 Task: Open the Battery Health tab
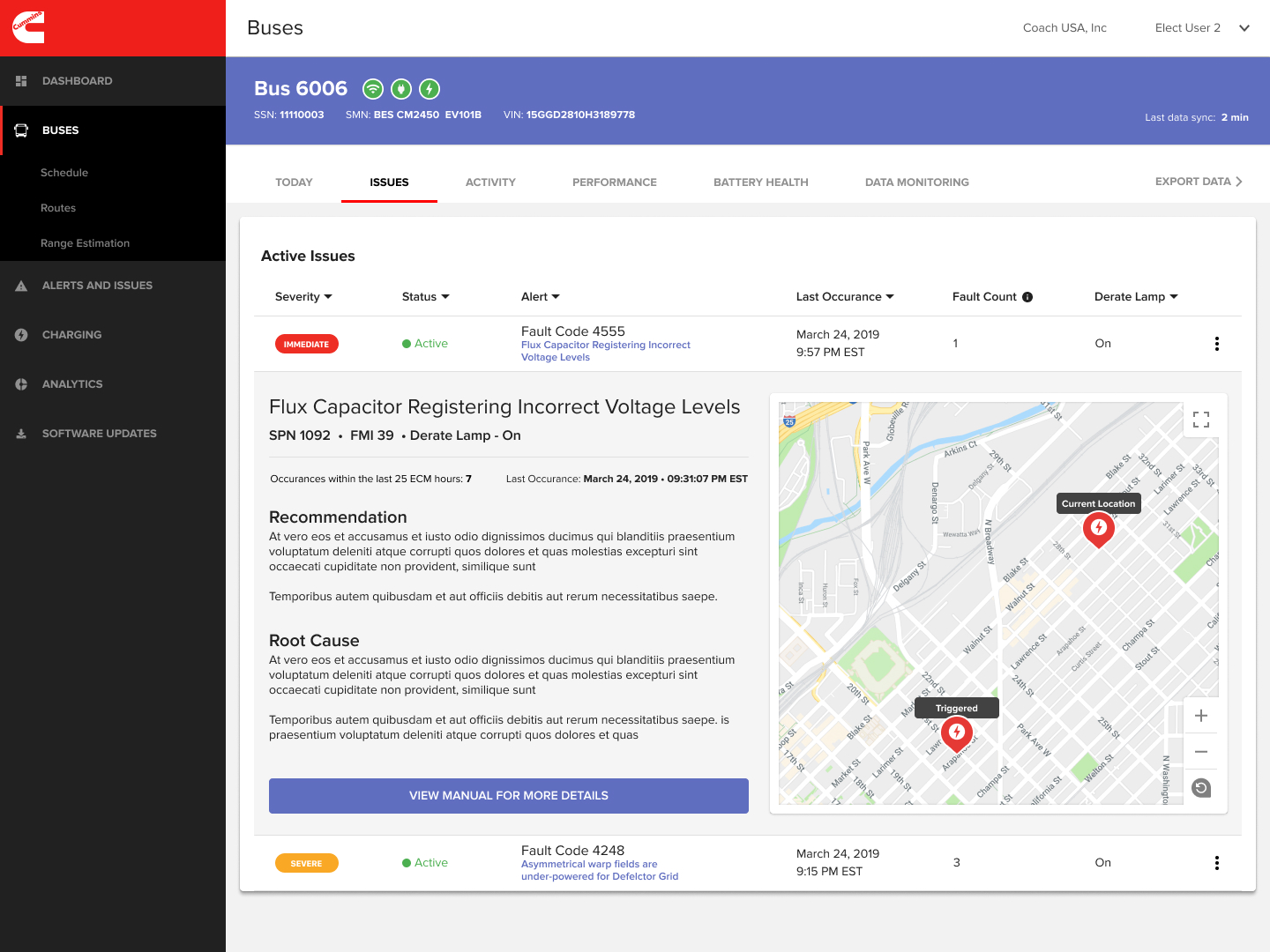[x=761, y=182]
